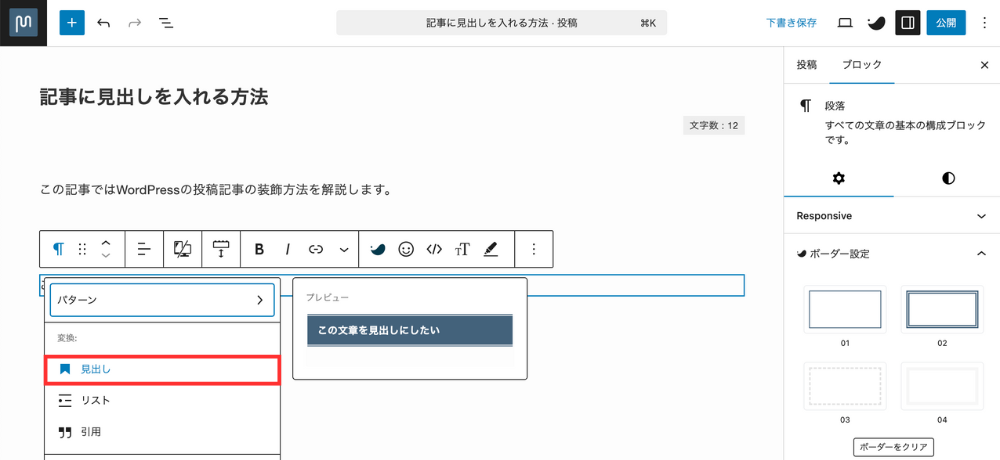The width and height of the screenshot is (1000, 460).
Task: Expand the Responsive panel section
Action: (891, 215)
